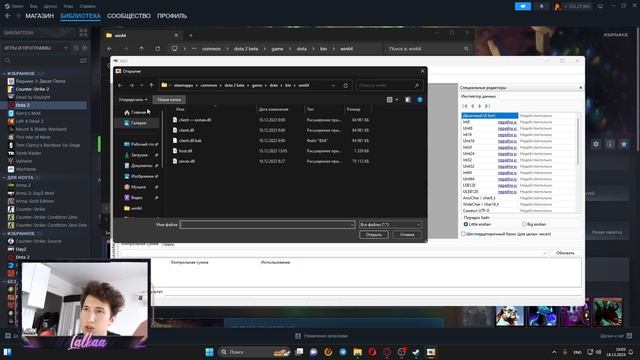Add new tab in background Explorer window
The width and height of the screenshot is (640, 360).
coord(191,36)
